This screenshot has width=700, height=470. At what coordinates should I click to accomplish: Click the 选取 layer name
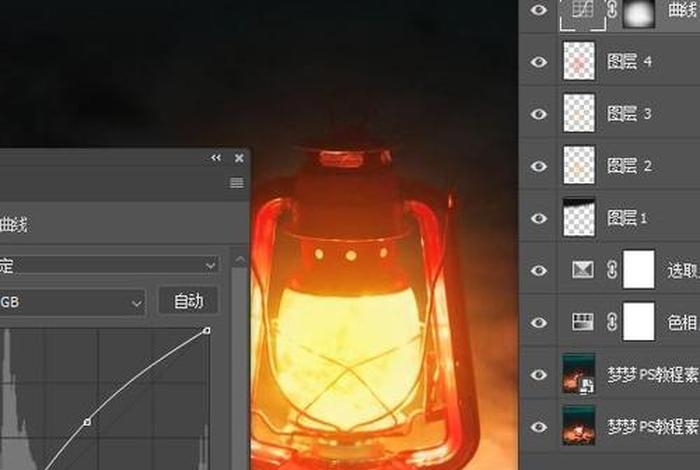683,271
